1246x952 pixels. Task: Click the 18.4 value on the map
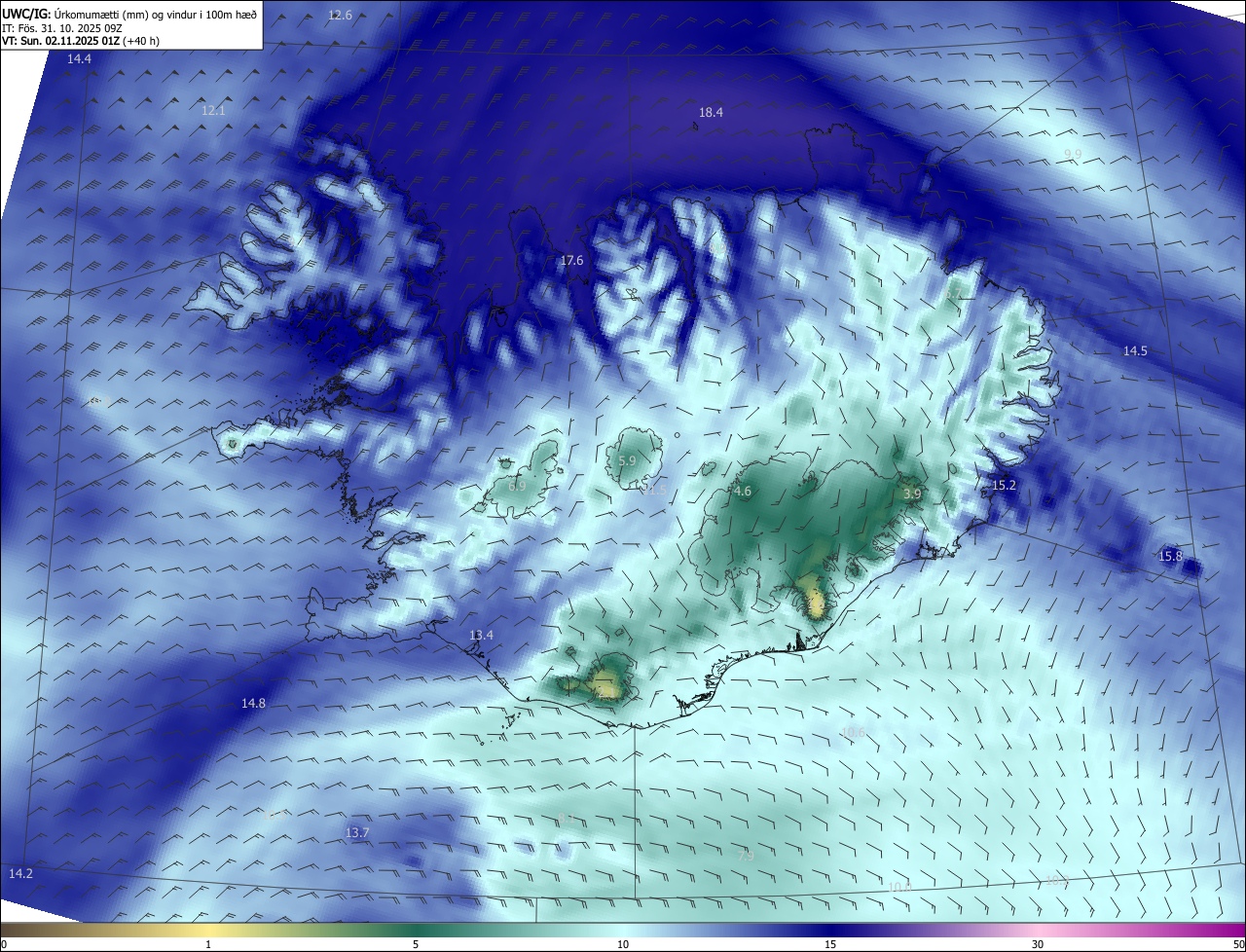(x=711, y=113)
